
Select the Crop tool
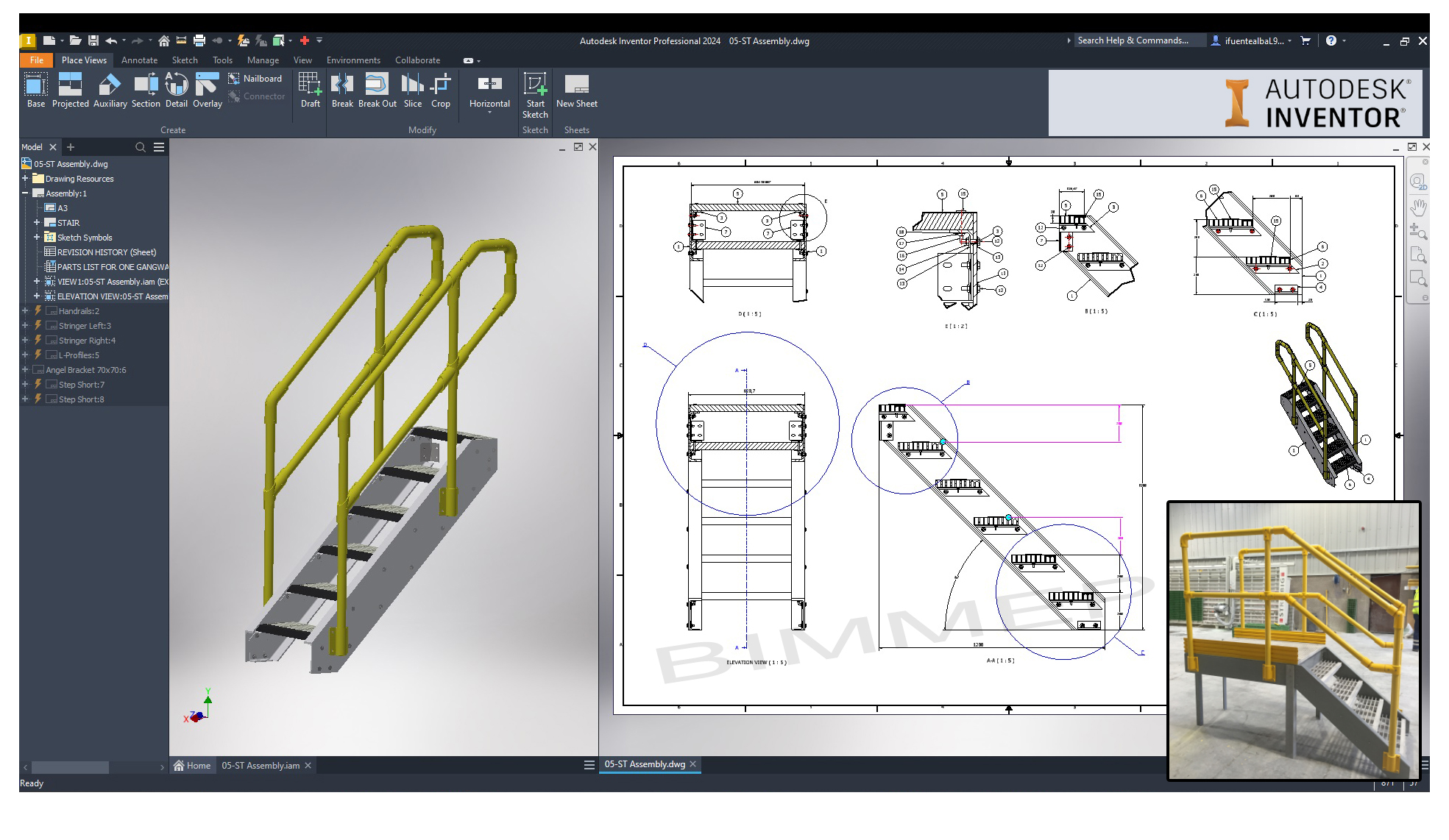click(440, 90)
